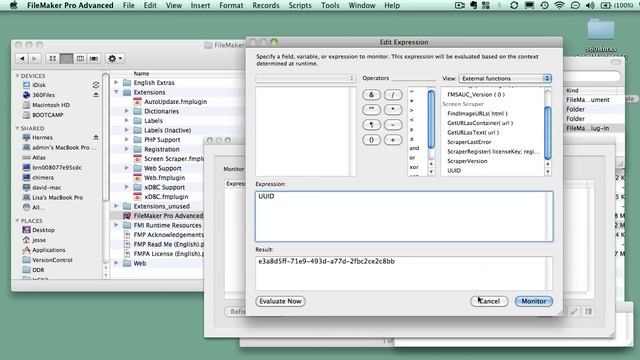Insert the double quotes operator
This screenshot has width=640, height=360.
pos(371,110)
